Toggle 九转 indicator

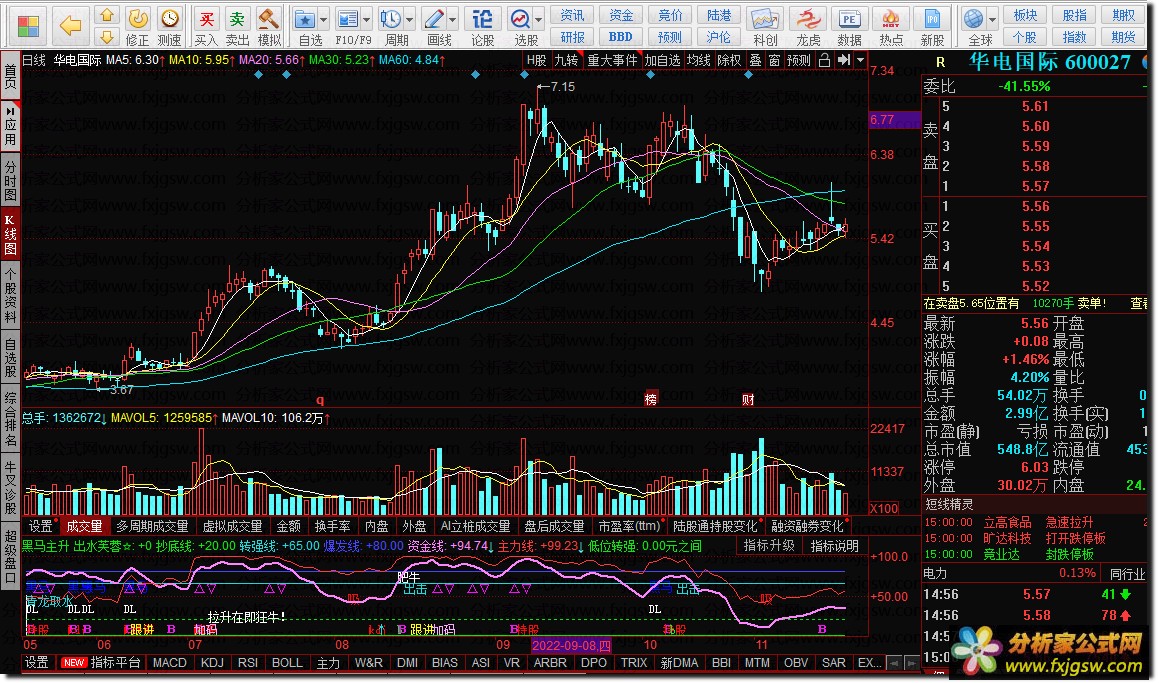566,61
